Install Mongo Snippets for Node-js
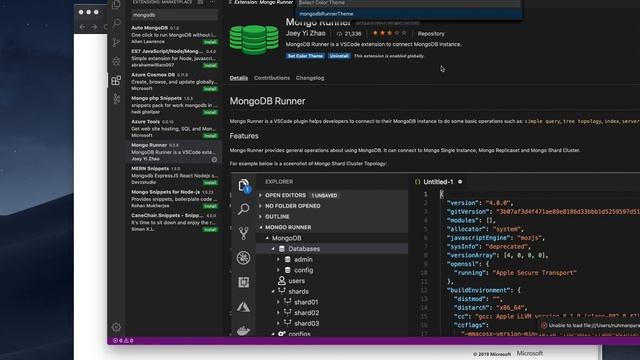The width and height of the screenshot is (640, 360). 210,206
